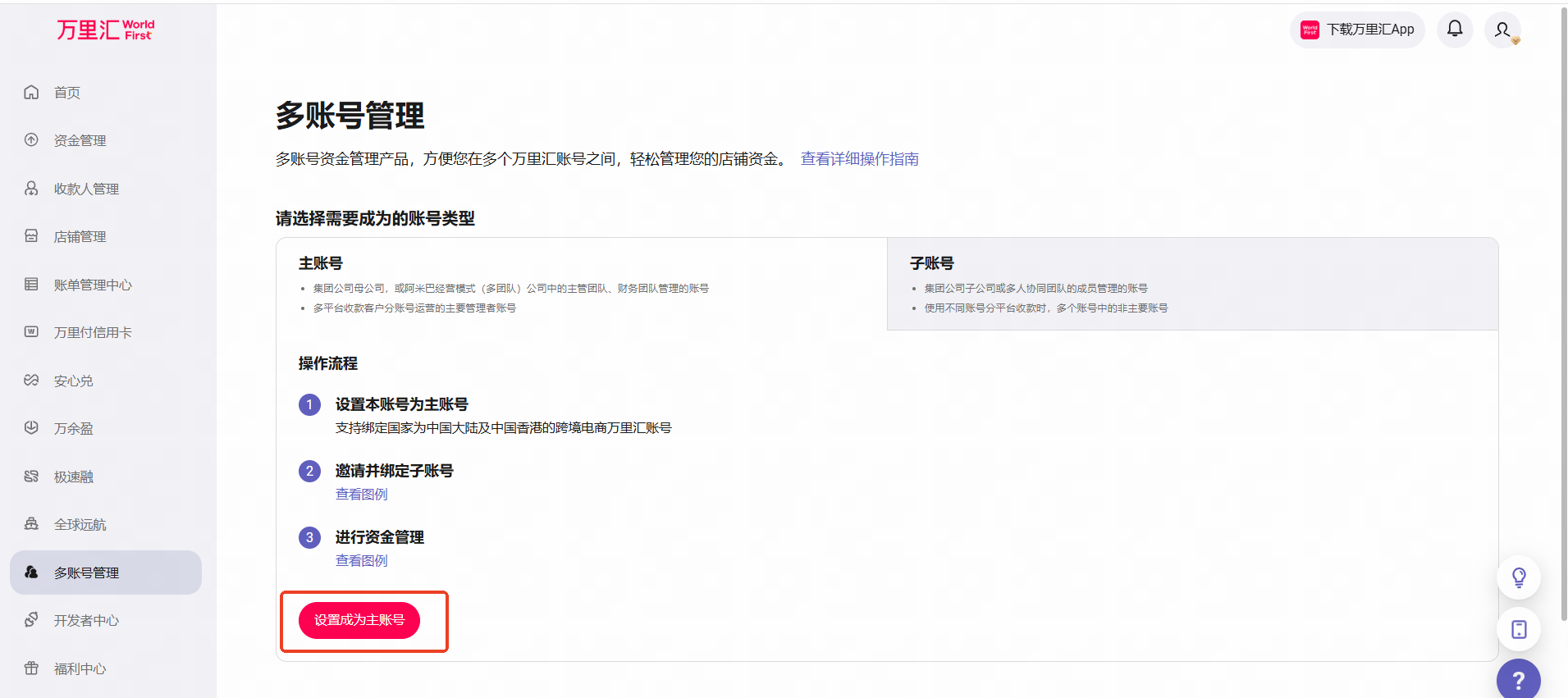The width and height of the screenshot is (1568, 698).
Task: Click the page vertical scrollbar
Action: pos(1563,312)
